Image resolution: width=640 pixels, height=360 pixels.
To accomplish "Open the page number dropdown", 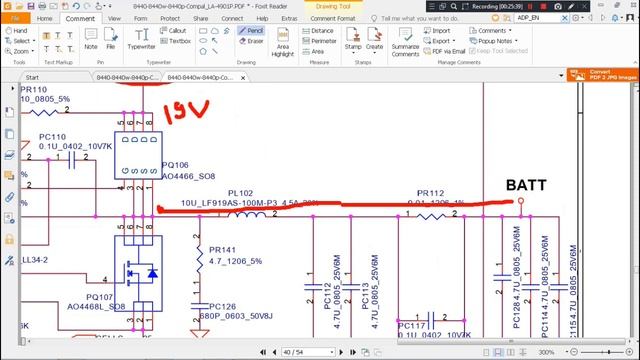I will [331, 352].
